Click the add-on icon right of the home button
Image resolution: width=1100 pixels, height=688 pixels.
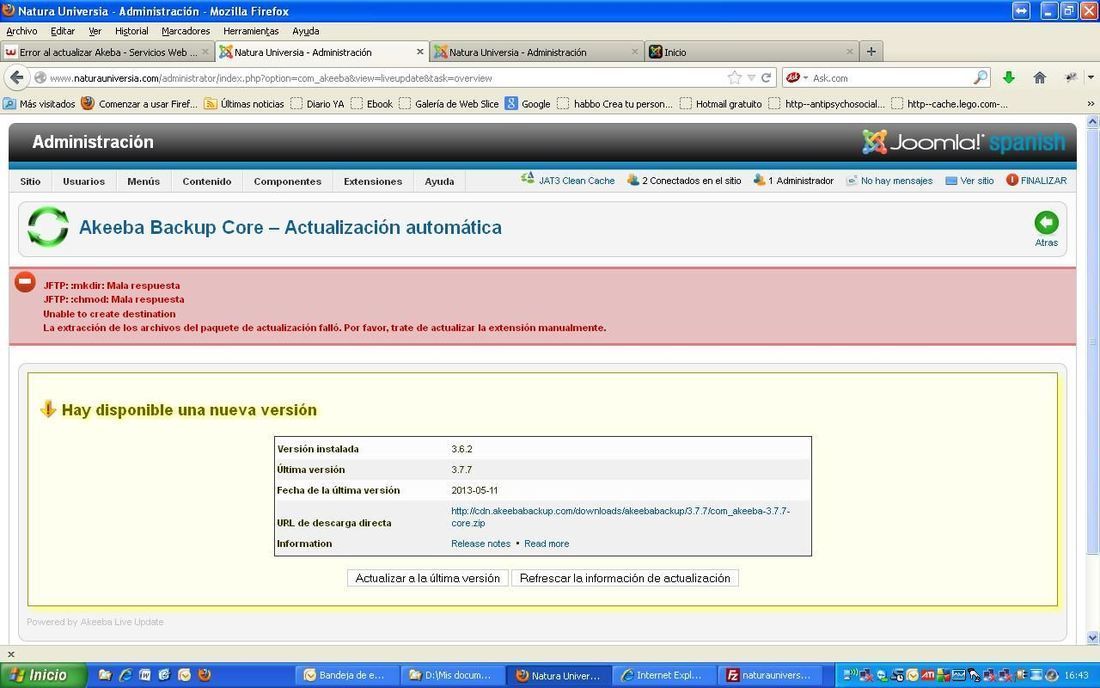click(x=1071, y=78)
